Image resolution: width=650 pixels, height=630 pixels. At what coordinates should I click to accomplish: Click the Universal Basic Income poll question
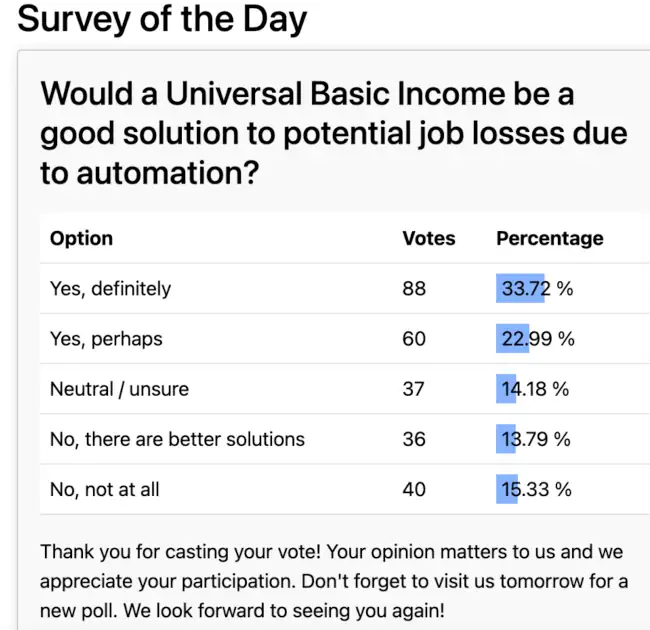click(x=334, y=134)
